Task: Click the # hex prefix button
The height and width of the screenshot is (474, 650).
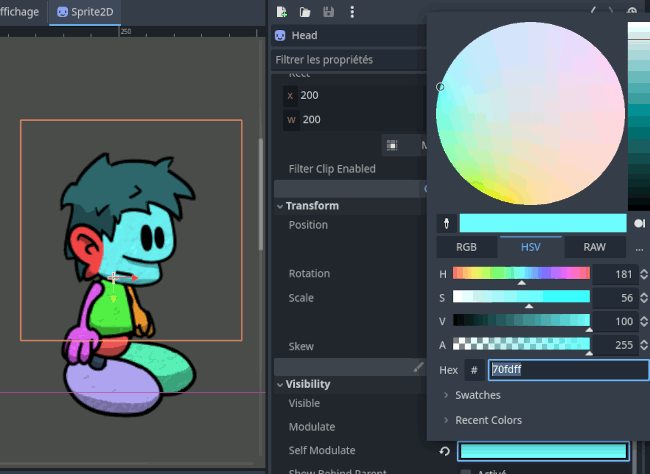Action: (x=474, y=370)
